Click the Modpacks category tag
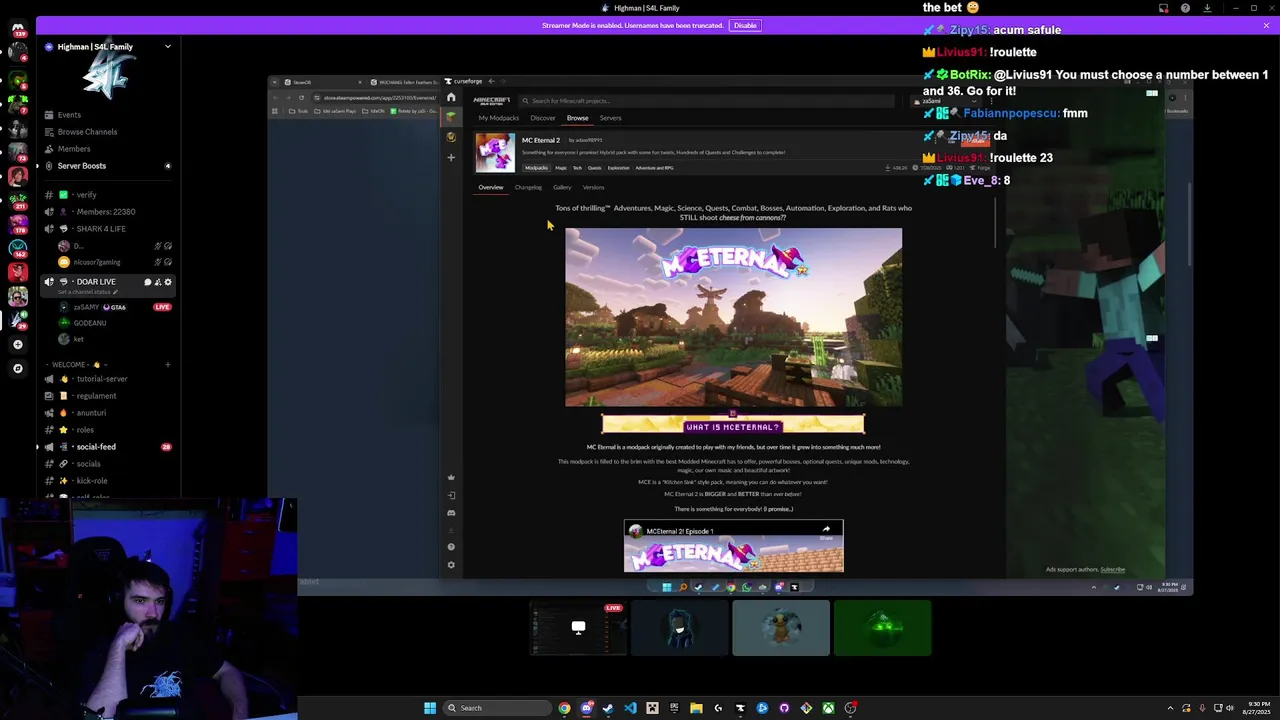 pos(537,168)
